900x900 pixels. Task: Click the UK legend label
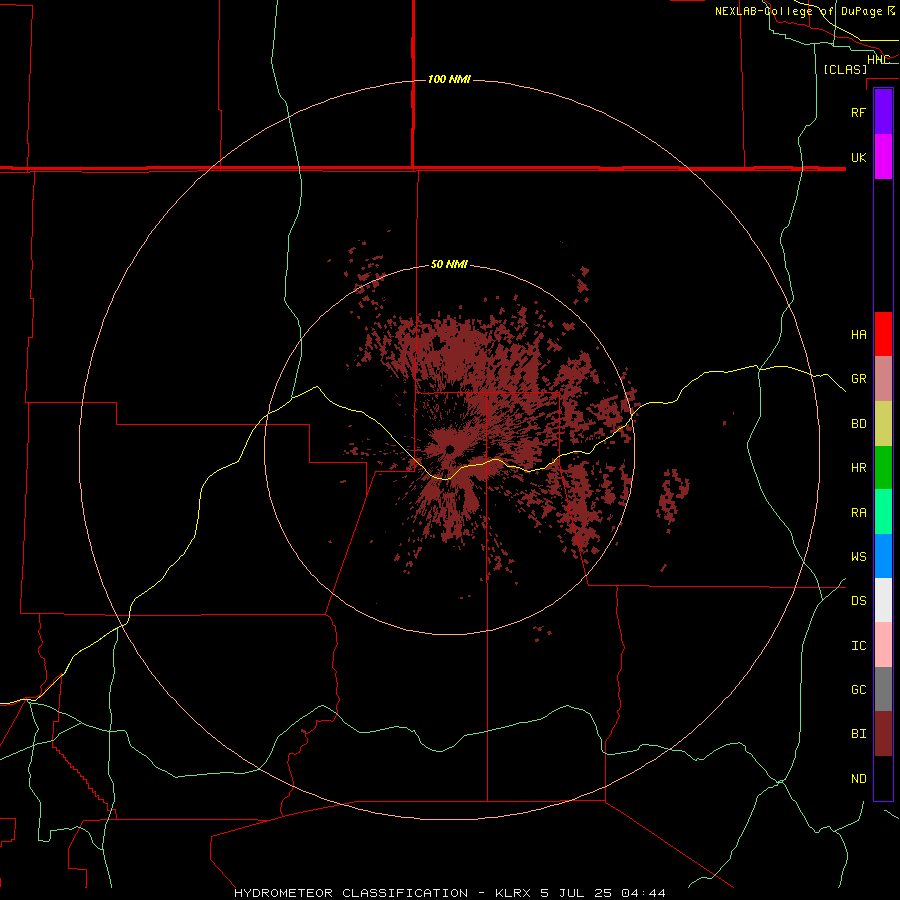[x=858, y=157]
